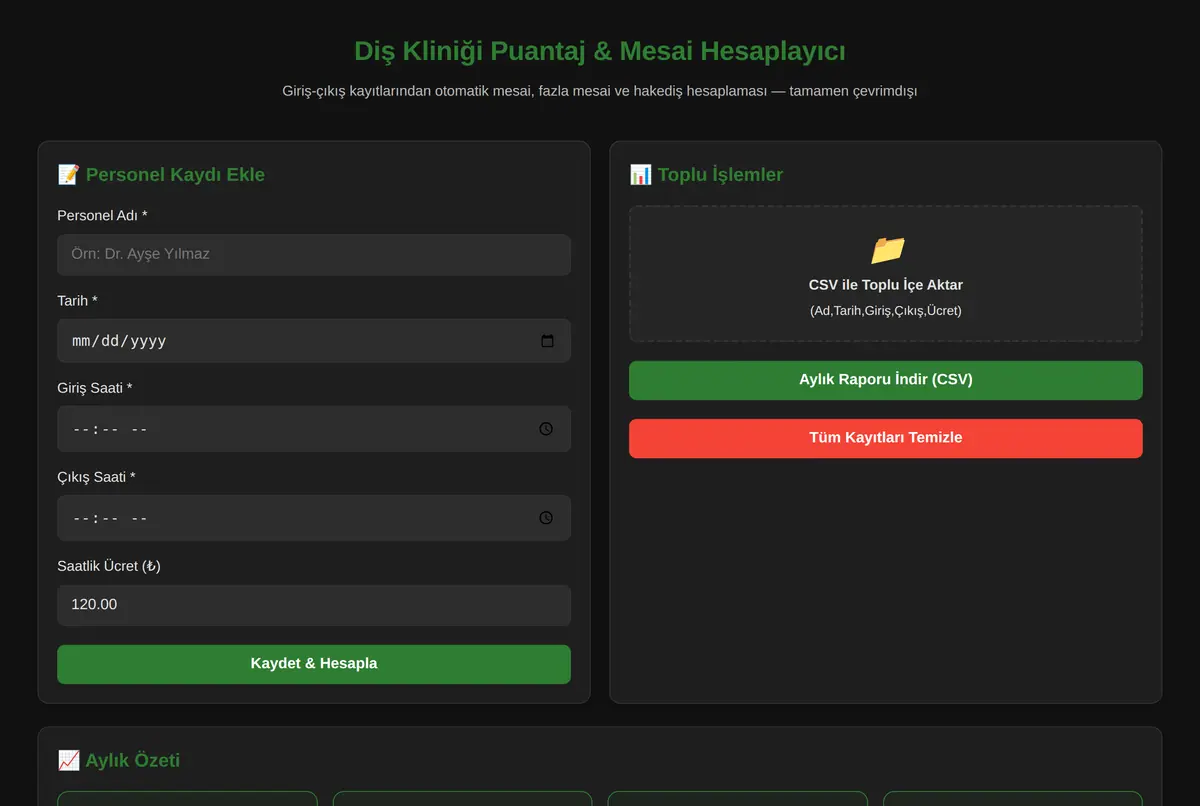Click the Çıkış Saati * label
This screenshot has height=806, width=1200.
click(x=96, y=477)
